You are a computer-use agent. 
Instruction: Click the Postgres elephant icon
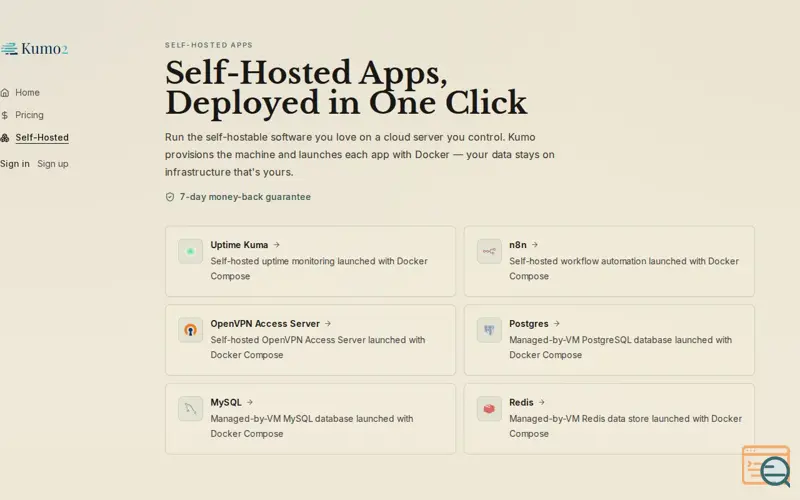point(489,330)
